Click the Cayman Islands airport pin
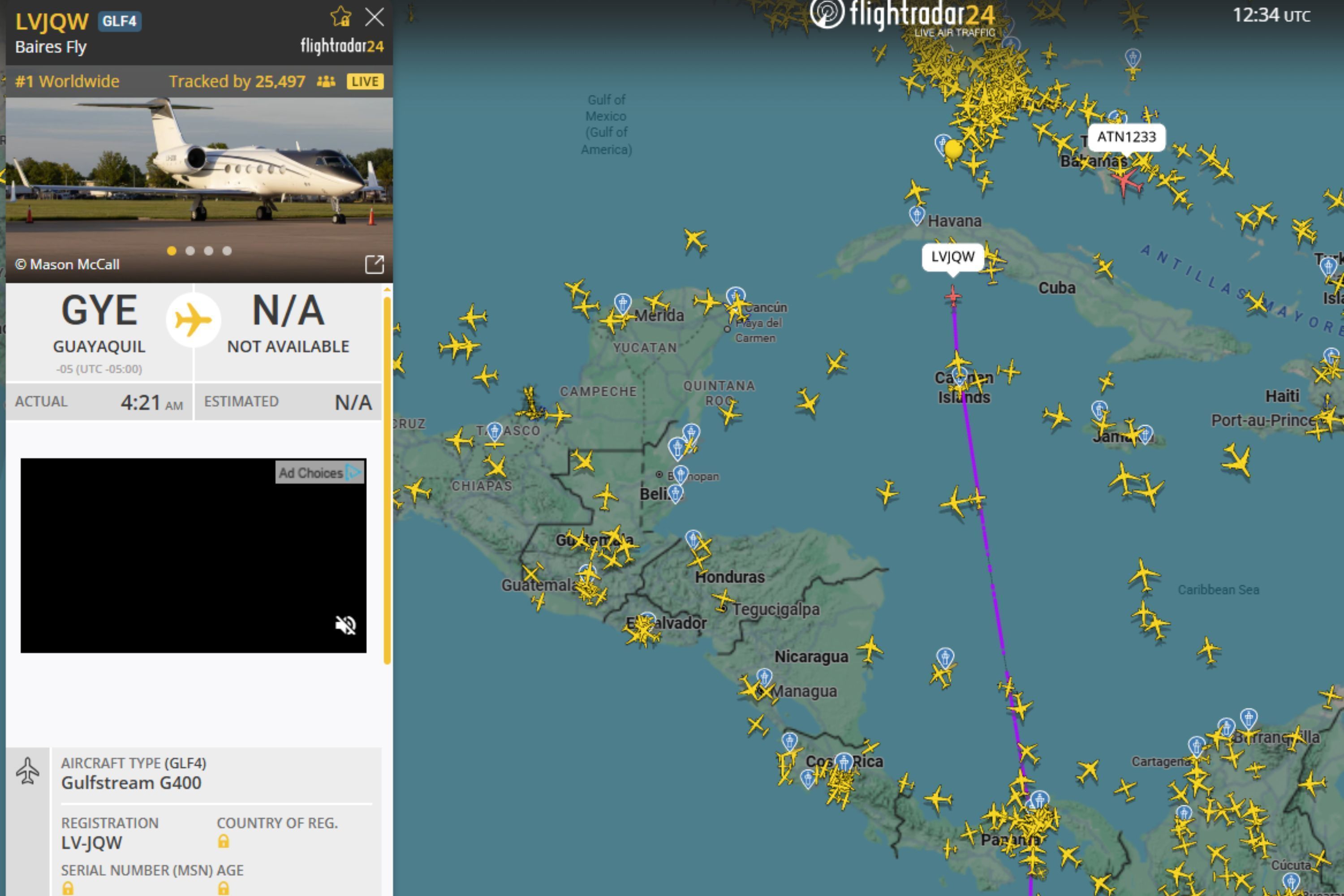This screenshot has height=896, width=1344. coord(960,377)
